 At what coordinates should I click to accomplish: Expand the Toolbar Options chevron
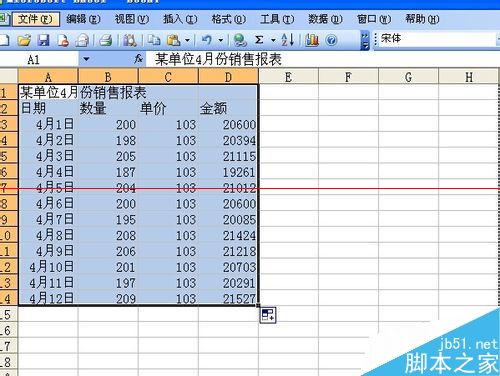(x=365, y=41)
